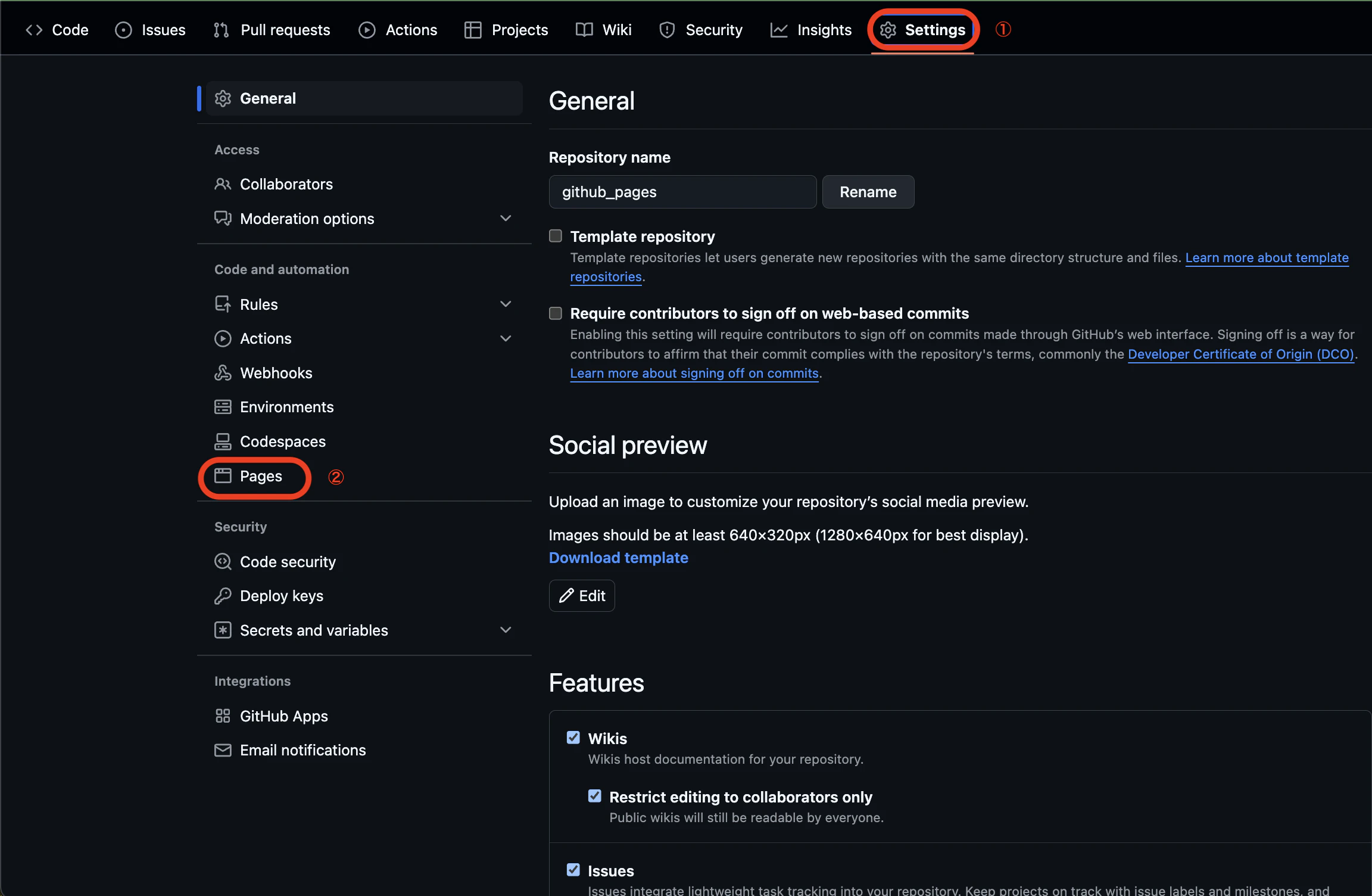Expand the sidebar Actions chevron
Image resolution: width=1372 pixels, height=896 pixels.
tap(506, 338)
